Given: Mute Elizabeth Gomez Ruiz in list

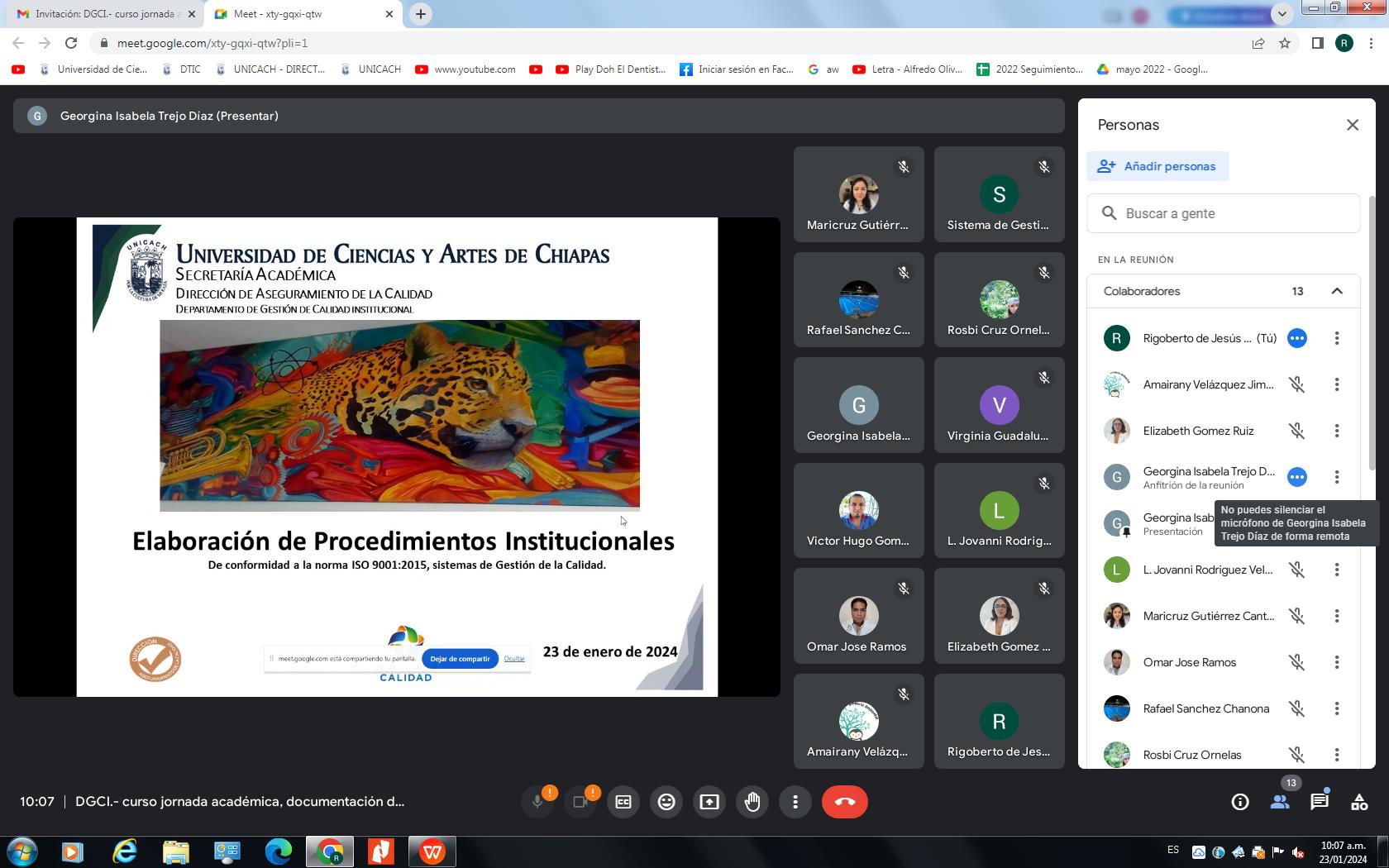Looking at the screenshot, I should (x=1297, y=431).
